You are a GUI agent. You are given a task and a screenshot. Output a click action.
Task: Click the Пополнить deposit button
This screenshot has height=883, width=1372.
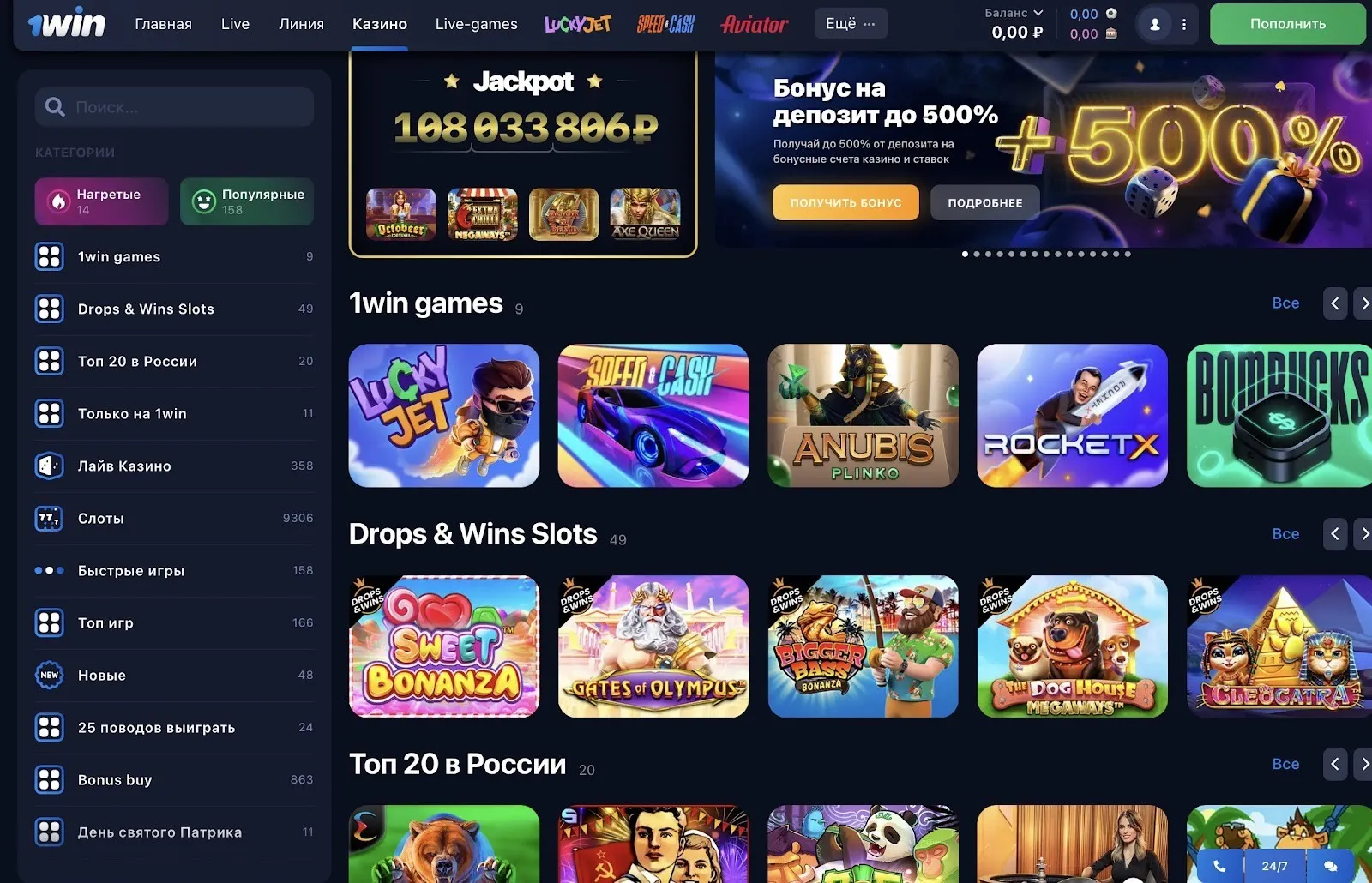tap(1287, 24)
